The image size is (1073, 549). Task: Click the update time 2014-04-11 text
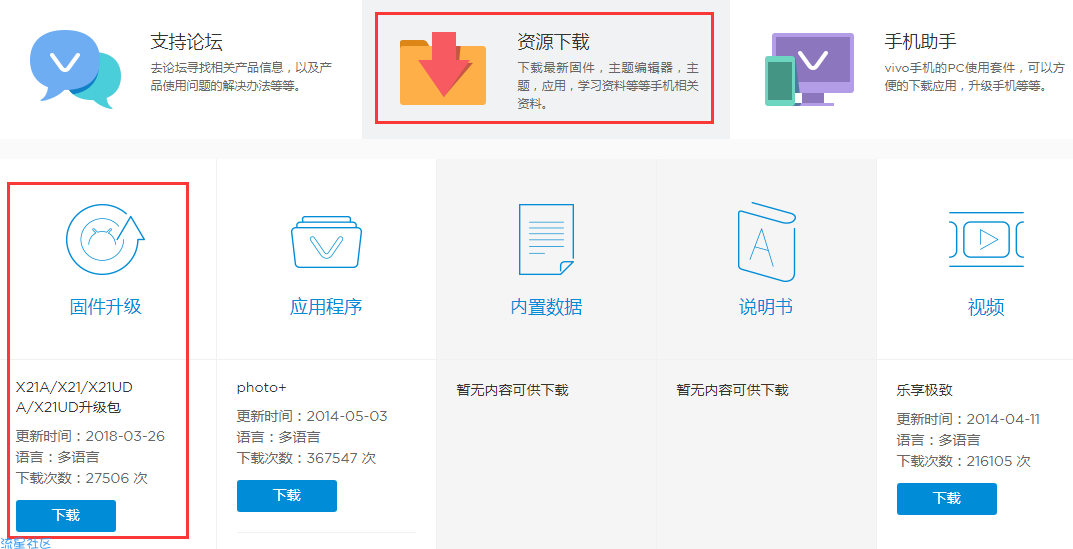[968, 419]
